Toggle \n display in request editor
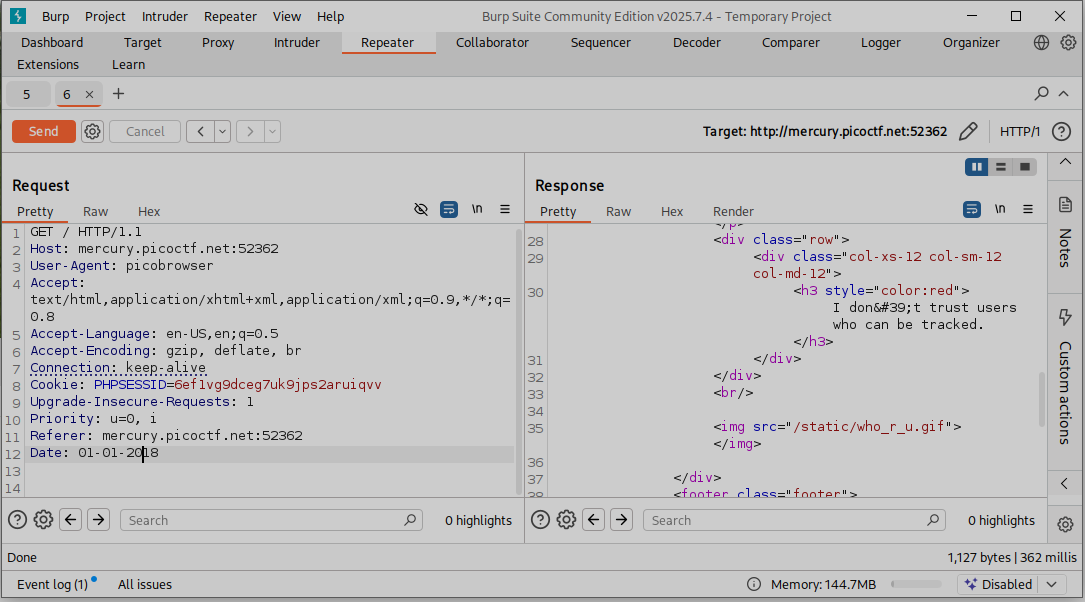Screen dimensions: 1085x602 (477, 209)
